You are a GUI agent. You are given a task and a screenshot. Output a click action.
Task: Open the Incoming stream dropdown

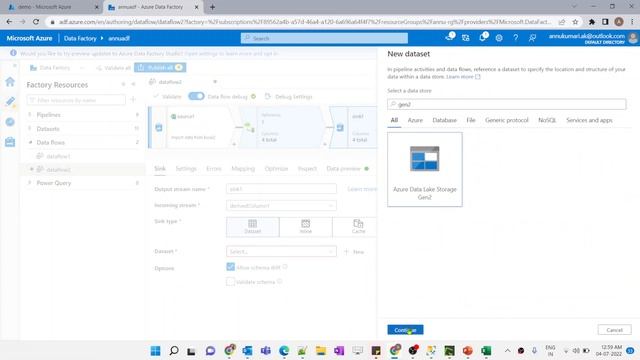pyautogui.click(x=281, y=205)
